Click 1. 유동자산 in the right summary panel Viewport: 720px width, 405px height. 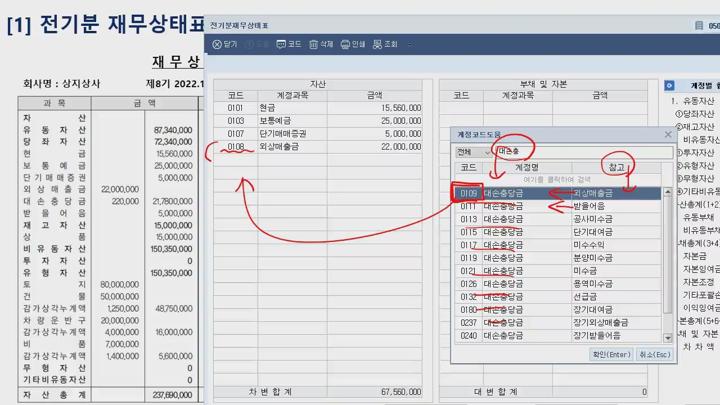point(692,101)
